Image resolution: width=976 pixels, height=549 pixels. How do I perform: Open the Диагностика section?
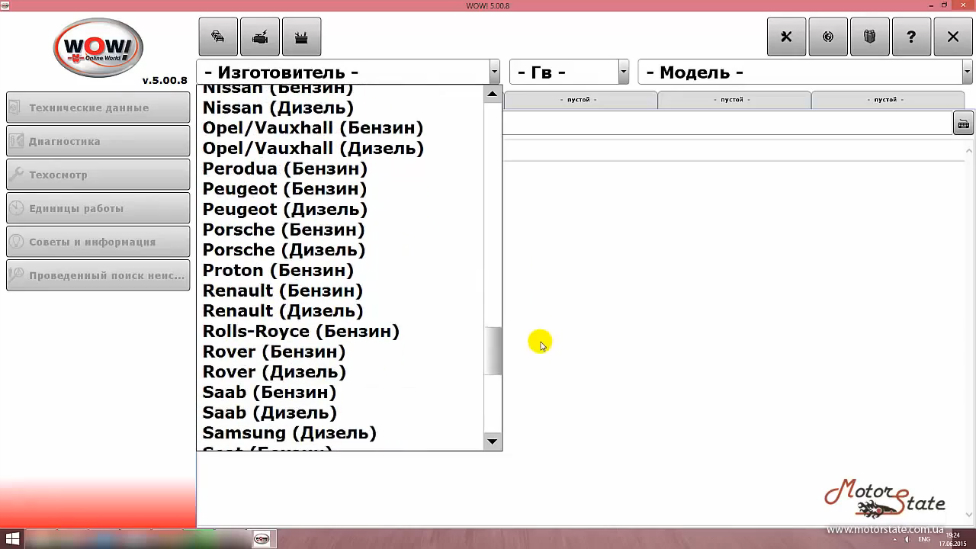pos(98,141)
